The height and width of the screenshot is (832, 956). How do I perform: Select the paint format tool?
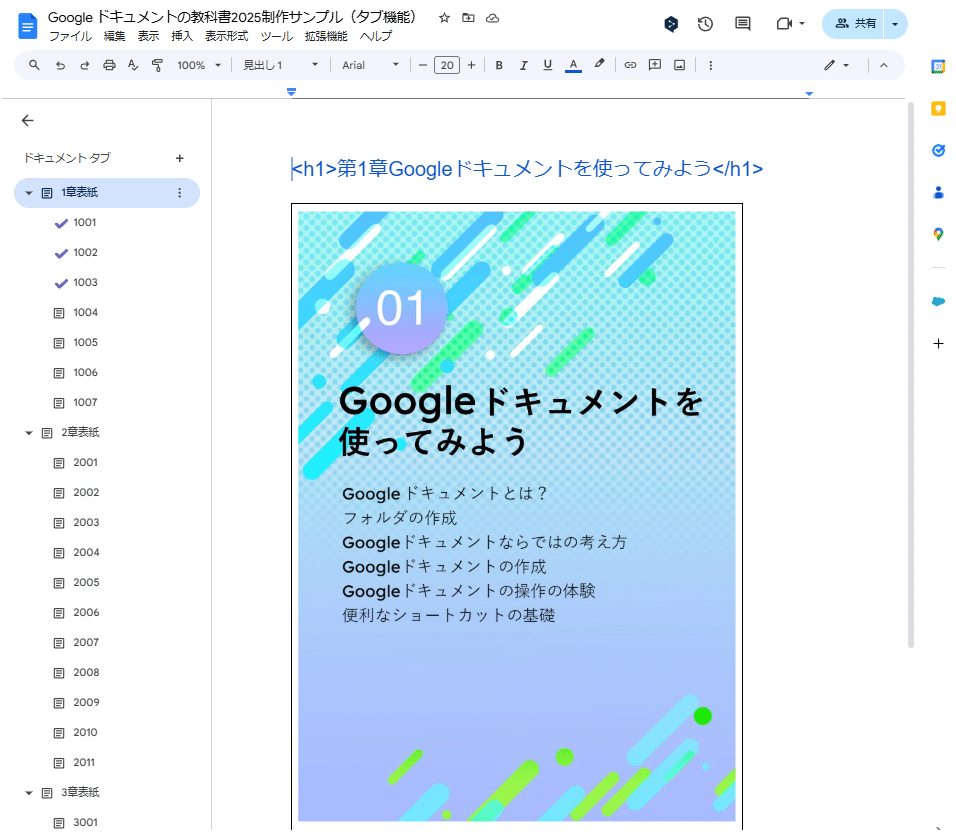(157, 64)
